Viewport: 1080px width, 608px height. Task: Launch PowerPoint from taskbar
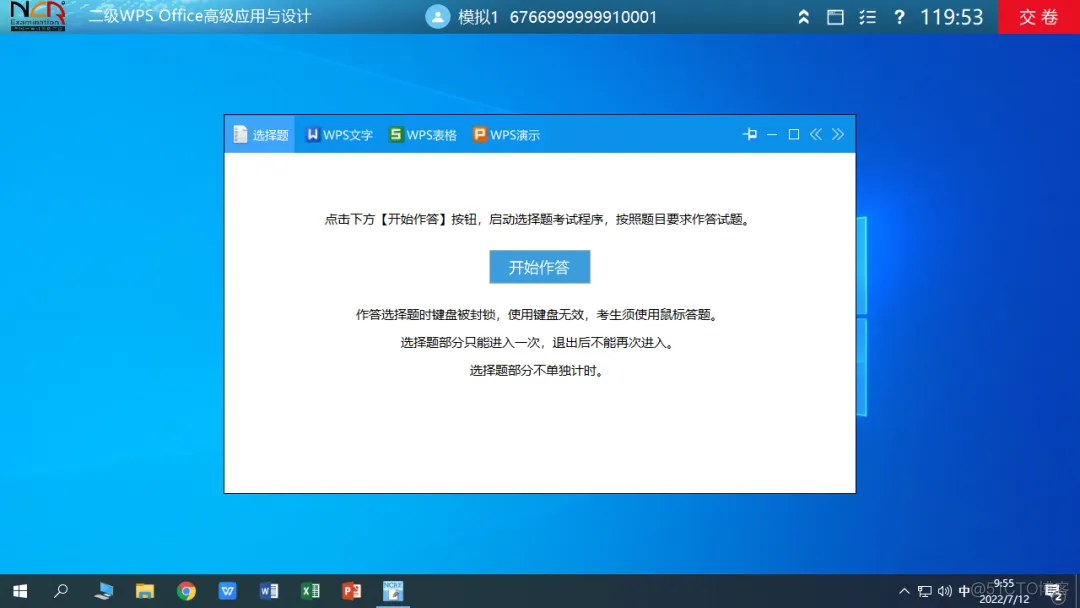pos(351,591)
